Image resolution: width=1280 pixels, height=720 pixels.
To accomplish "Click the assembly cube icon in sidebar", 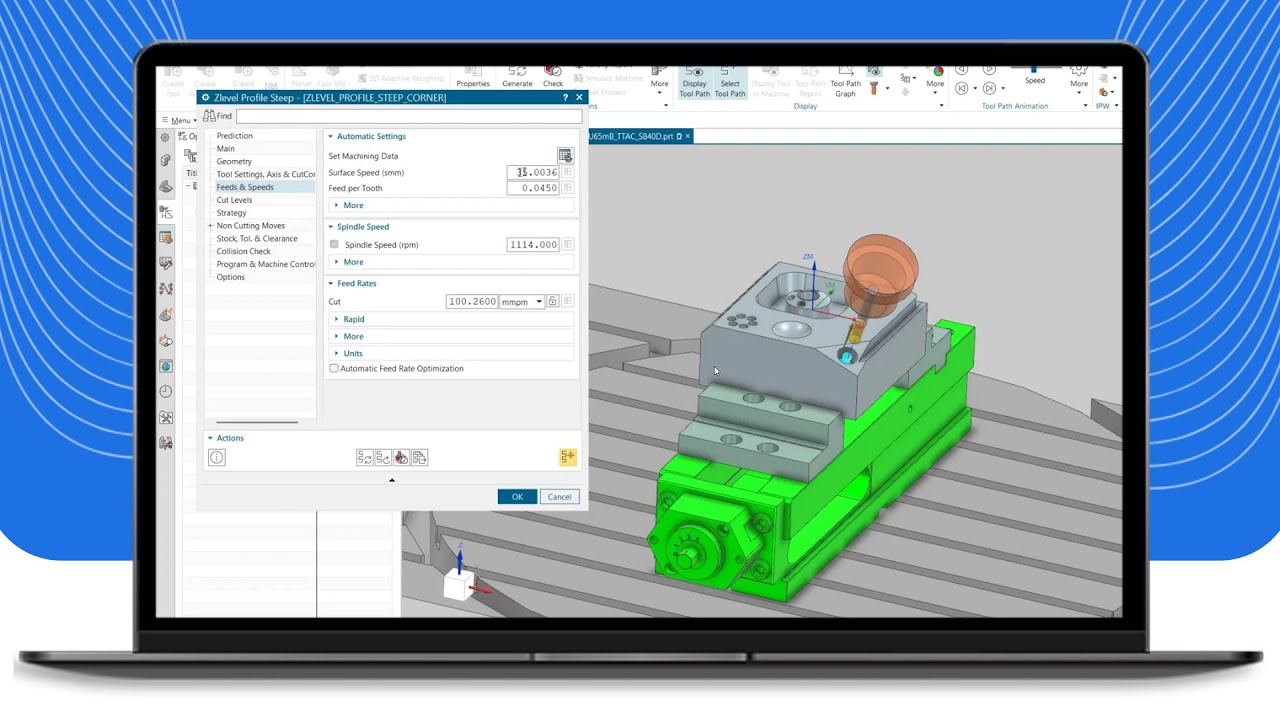I will 166,160.
